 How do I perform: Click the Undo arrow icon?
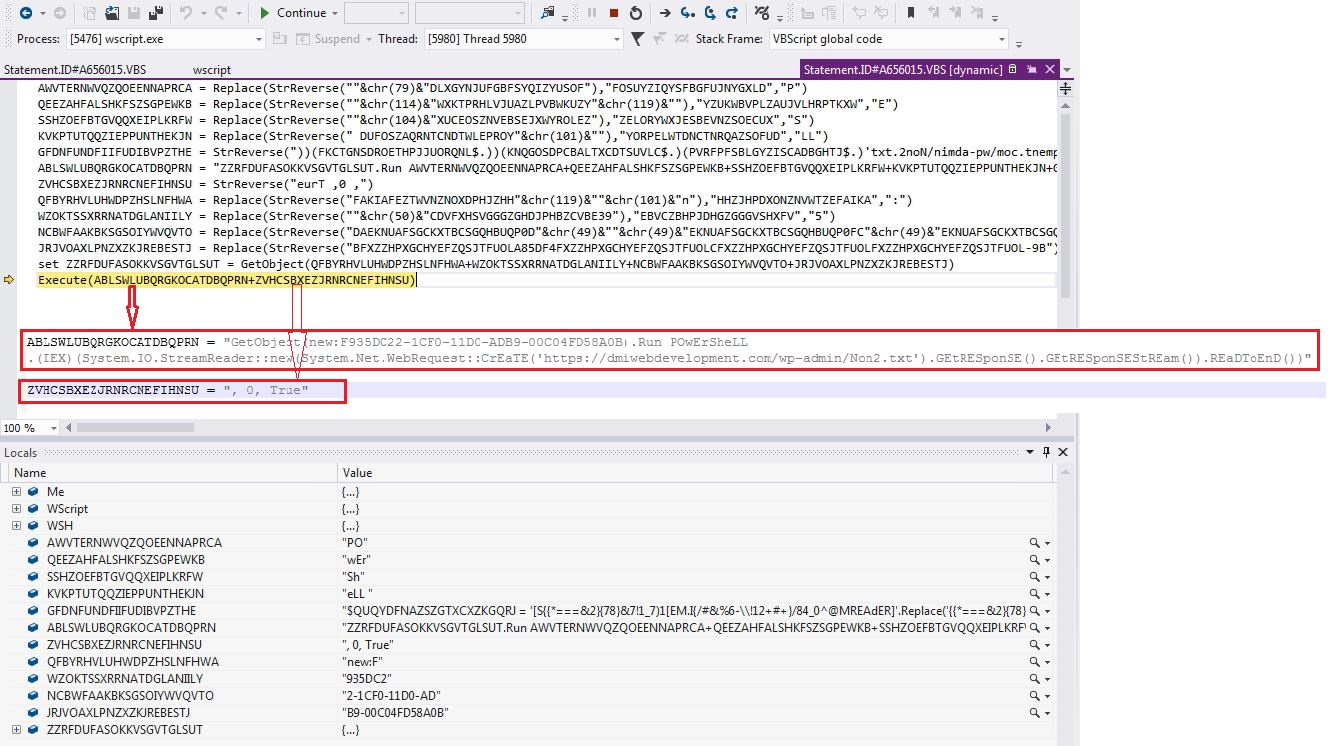[x=187, y=13]
